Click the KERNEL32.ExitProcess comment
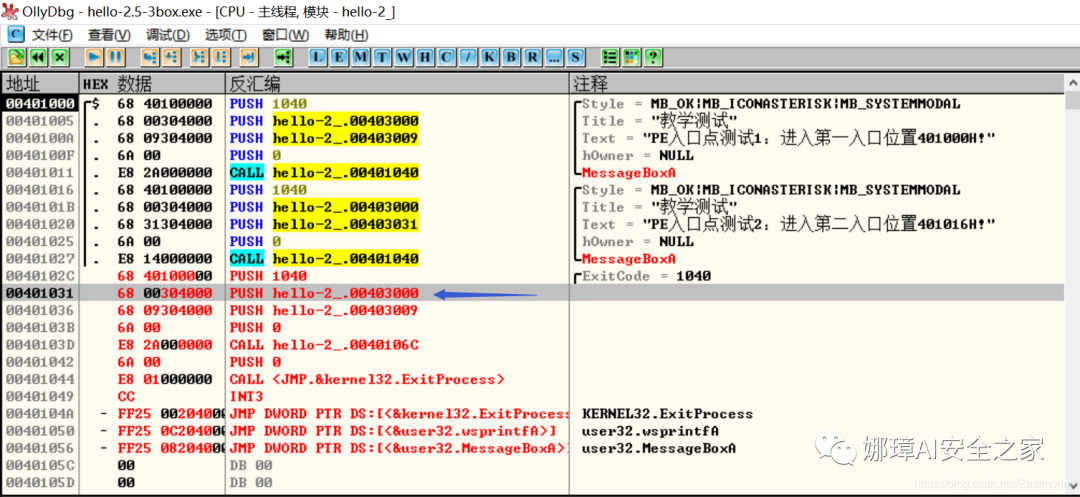This screenshot has height=497, width=1080. pyautogui.click(x=667, y=414)
